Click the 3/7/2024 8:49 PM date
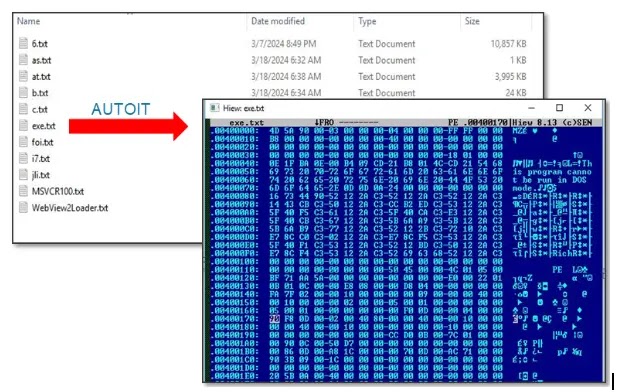The image size is (620, 392). point(284,44)
